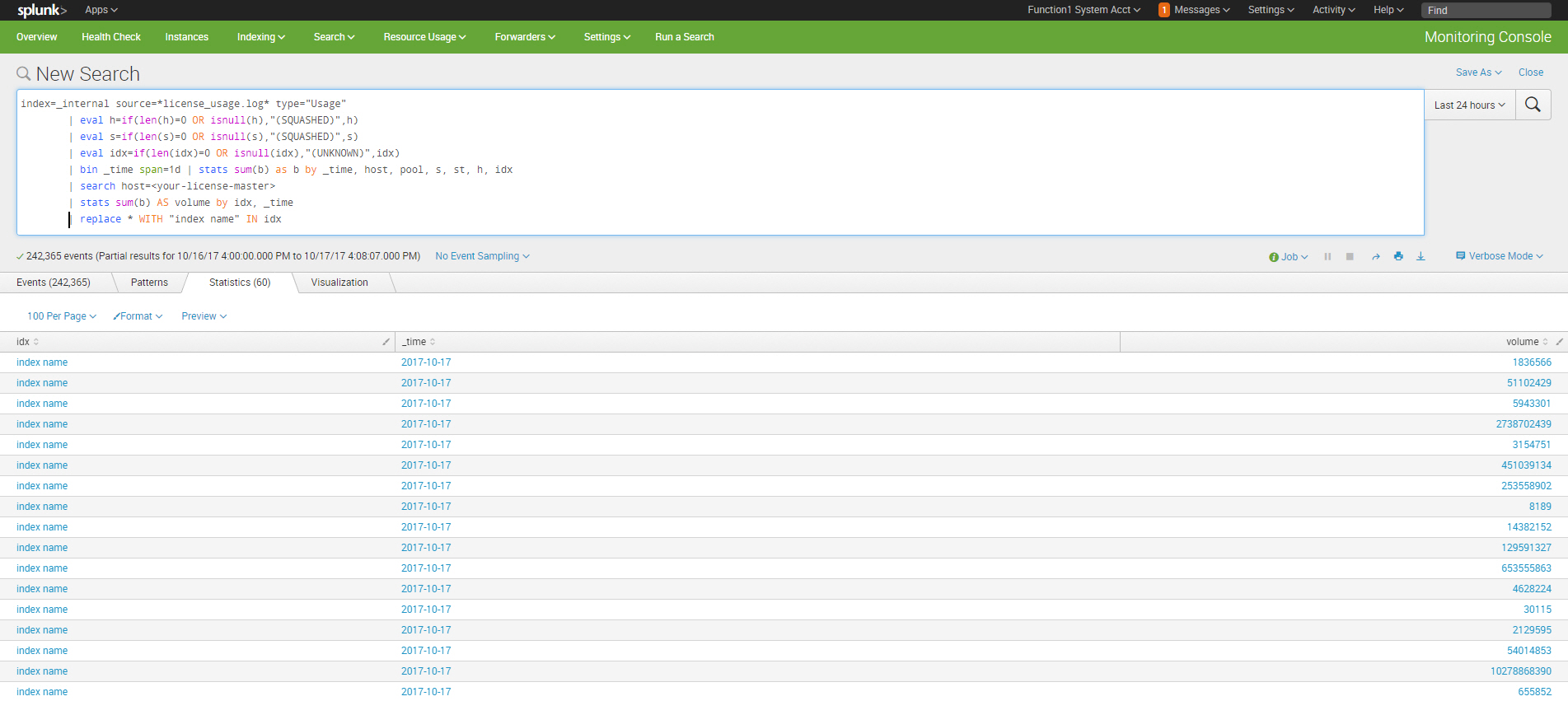Click volume value 4628224
The width and height of the screenshot is (1568, 701).
[1532, 589]
